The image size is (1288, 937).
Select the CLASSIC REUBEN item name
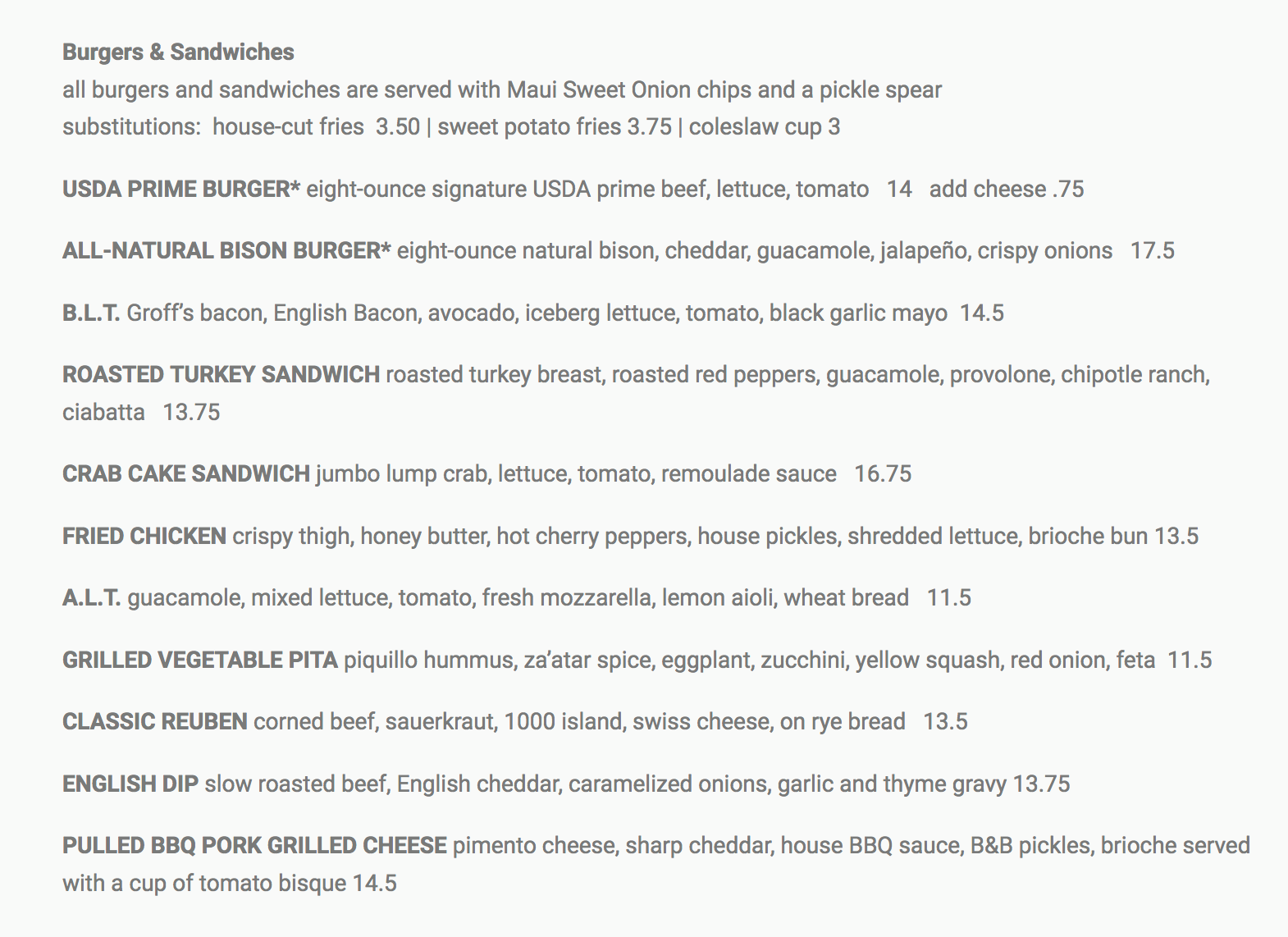(154, 722)
